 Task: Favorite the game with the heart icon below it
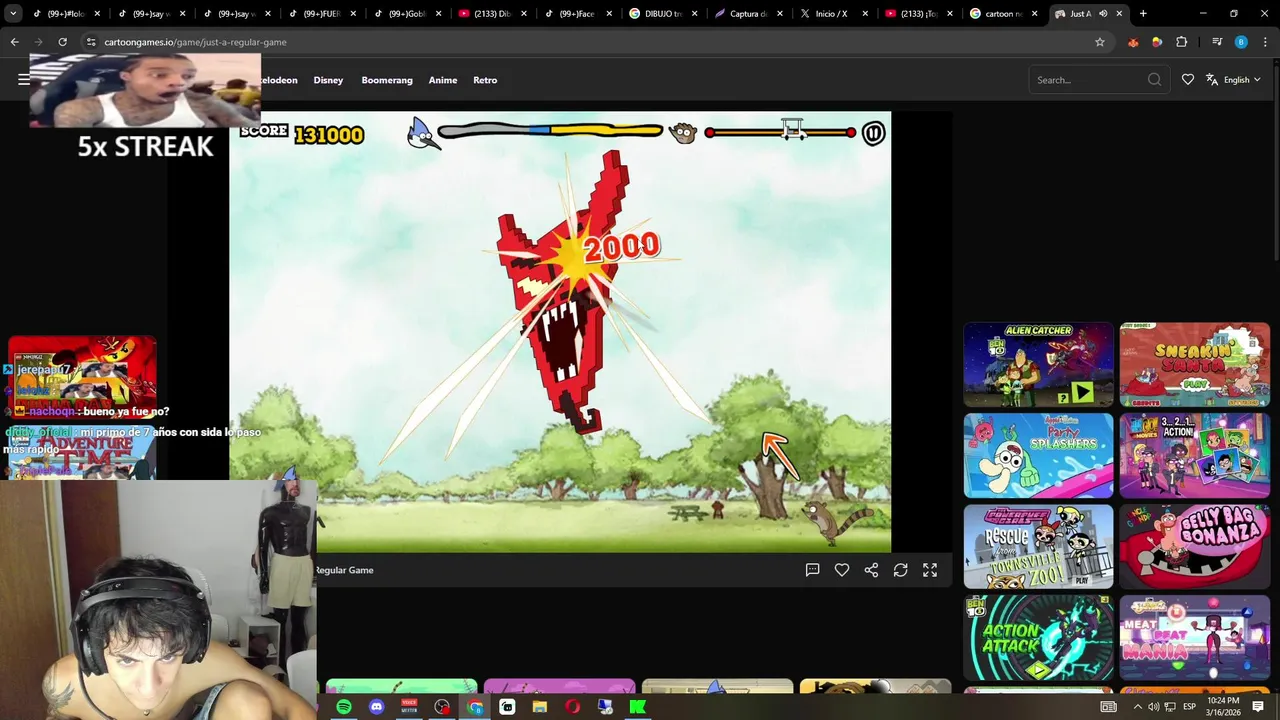(x=842, y=570)
